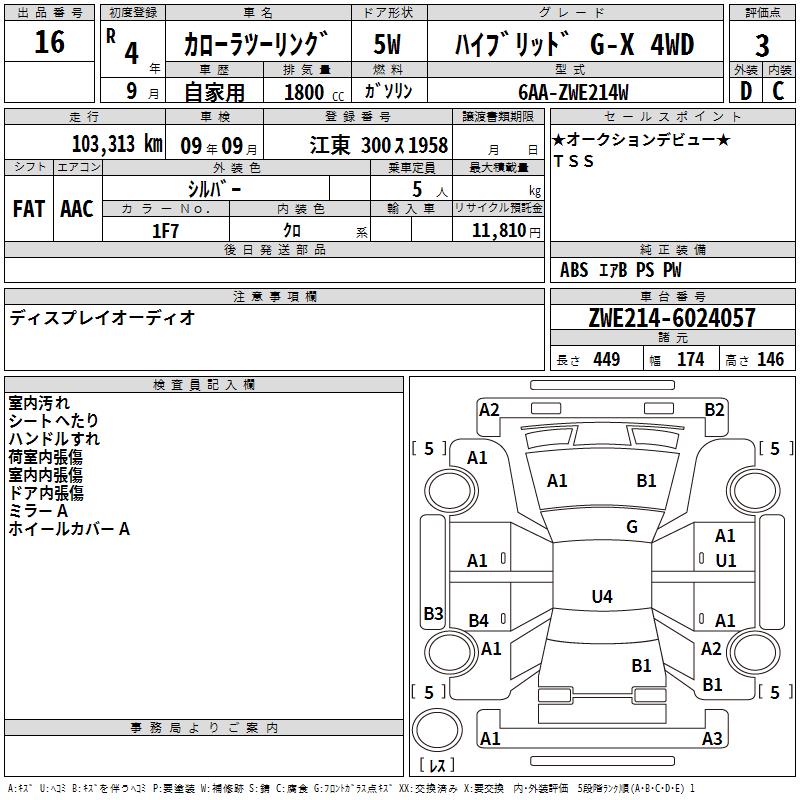Click roof U4 dent mark
800x800 pixels.
point(602,596)
